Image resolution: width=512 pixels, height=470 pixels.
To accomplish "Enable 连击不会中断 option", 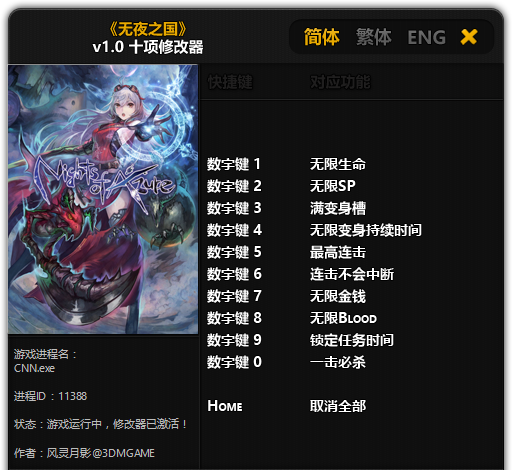I will click(x=352, y=274).
